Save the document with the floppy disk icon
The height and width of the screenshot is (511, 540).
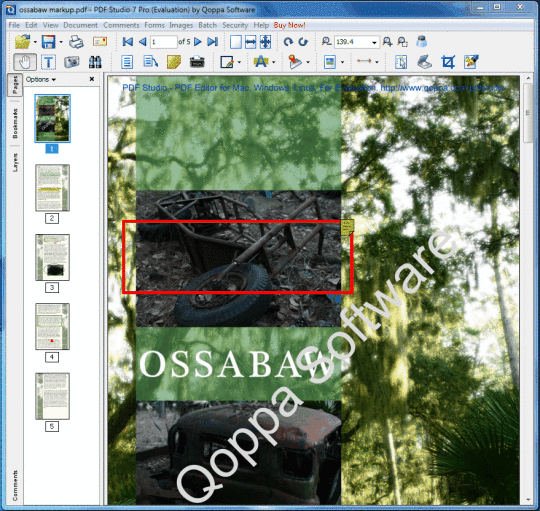click(x=49, y=42)
